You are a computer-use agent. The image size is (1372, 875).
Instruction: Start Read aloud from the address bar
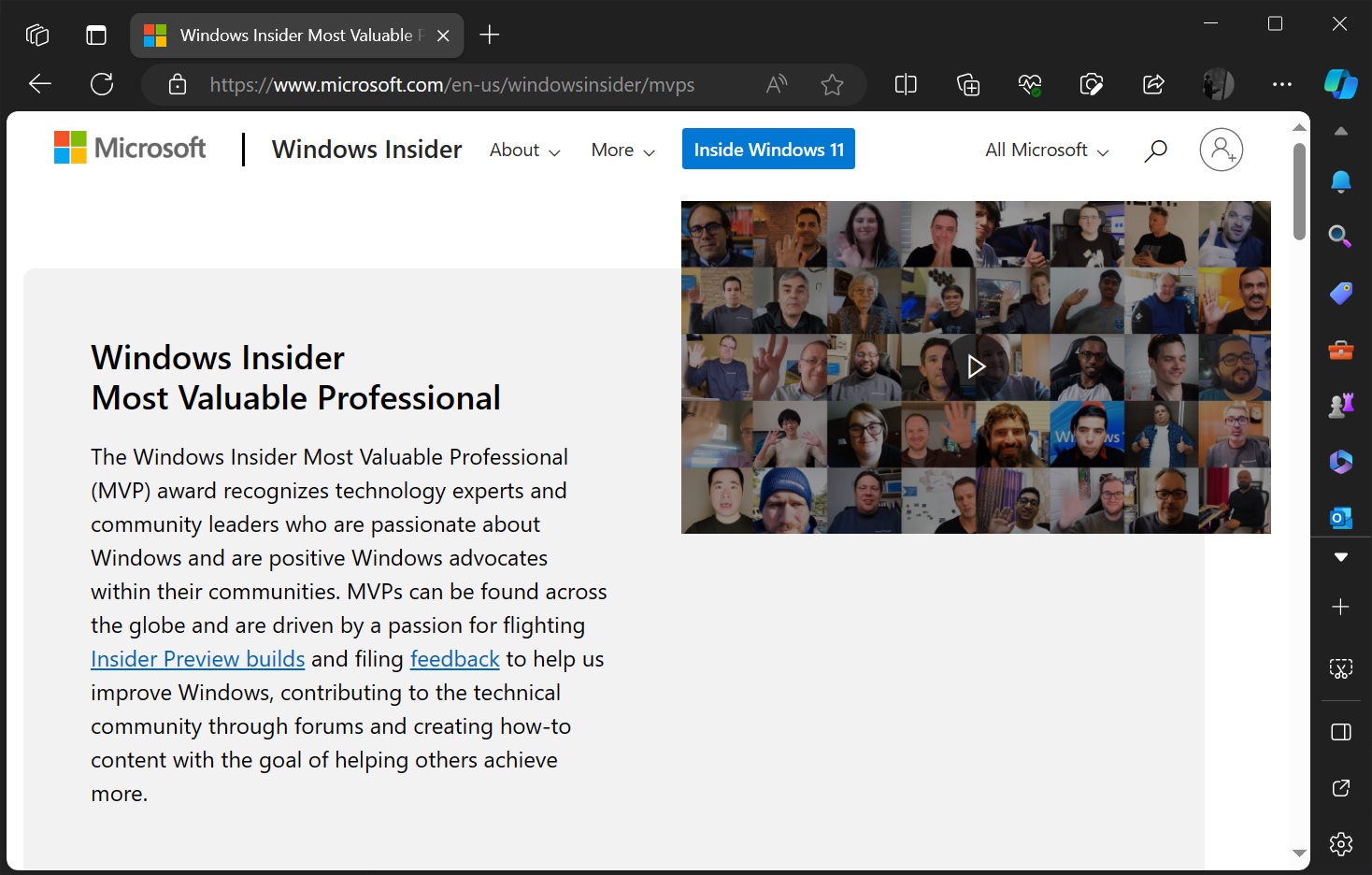[x=777, y=85]
